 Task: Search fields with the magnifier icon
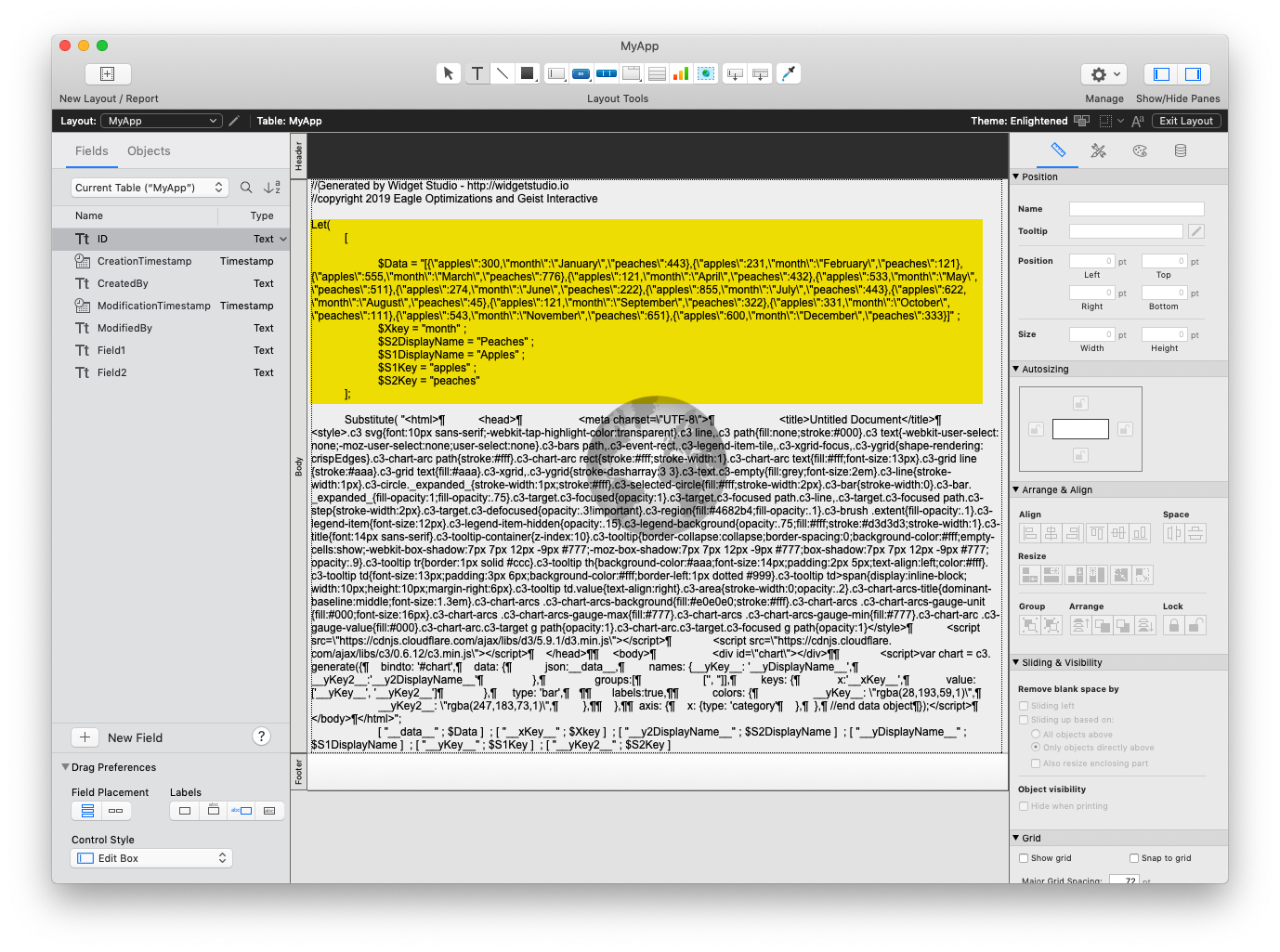(246, 188)
